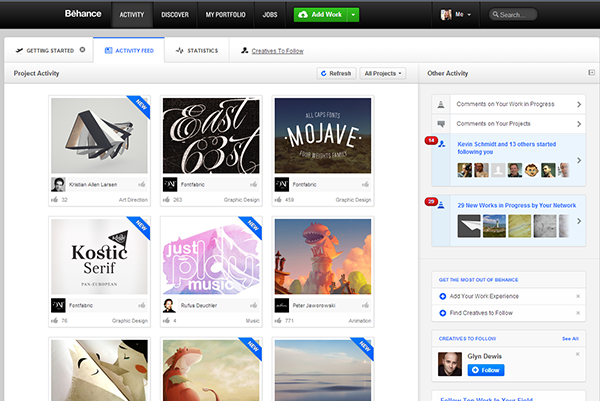Viewport: 600px width, 401px height.
Task: Expand the new followers list chevron
Action: [579, 160]
